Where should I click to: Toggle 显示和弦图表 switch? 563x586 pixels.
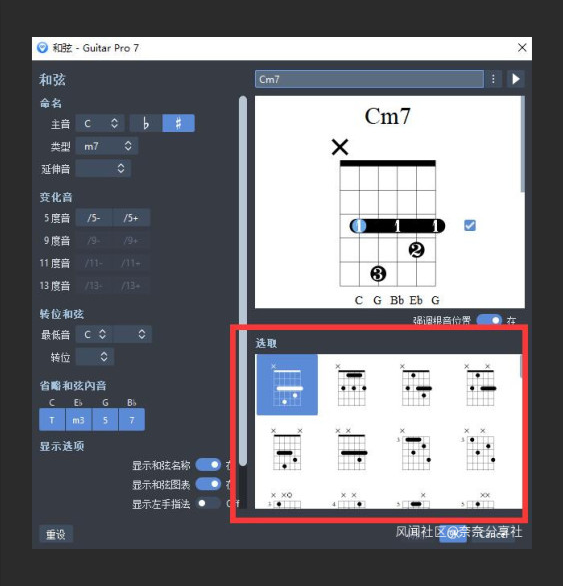209,484
